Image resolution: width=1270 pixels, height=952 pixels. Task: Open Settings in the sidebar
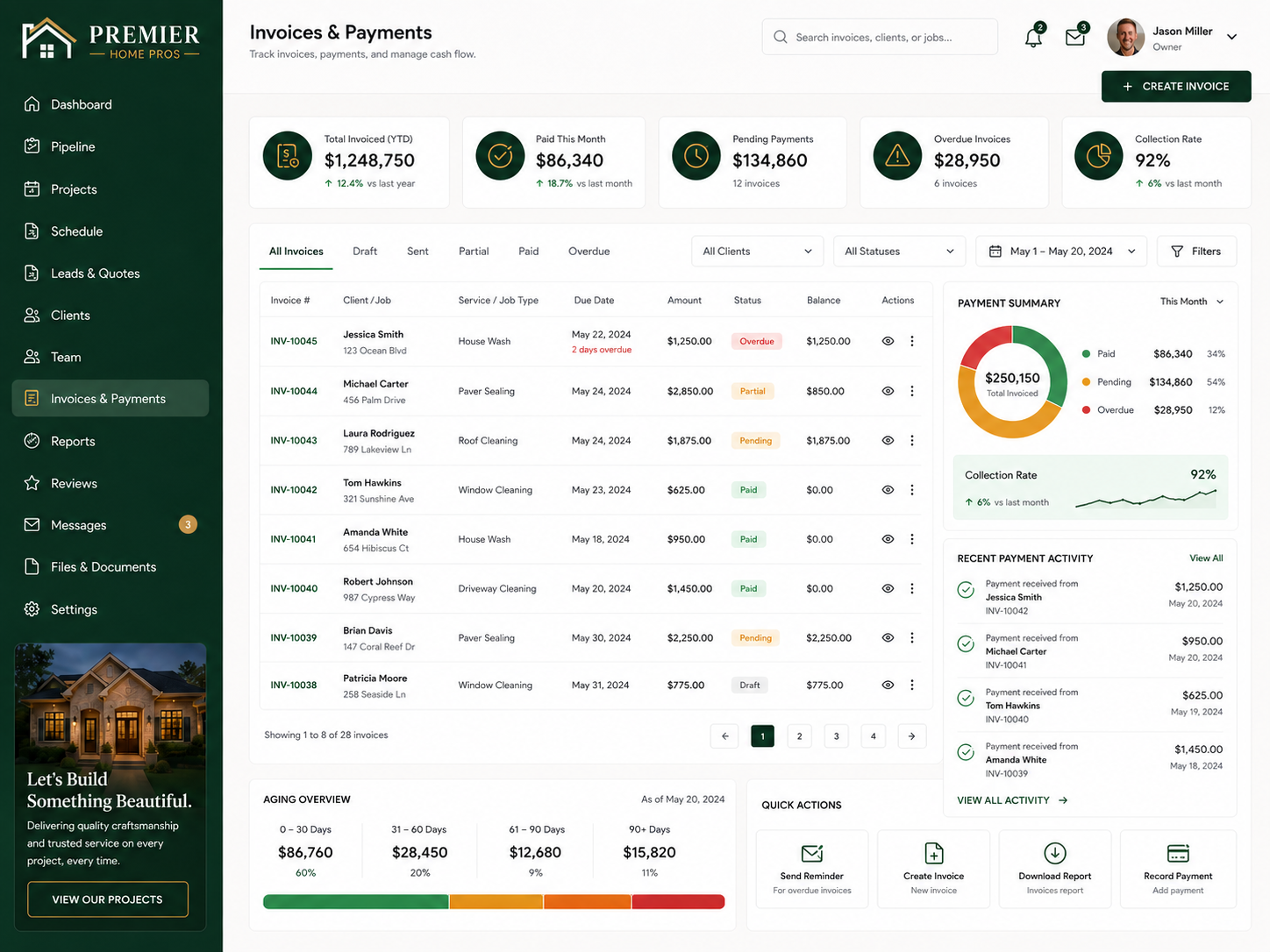click(111, 609)
